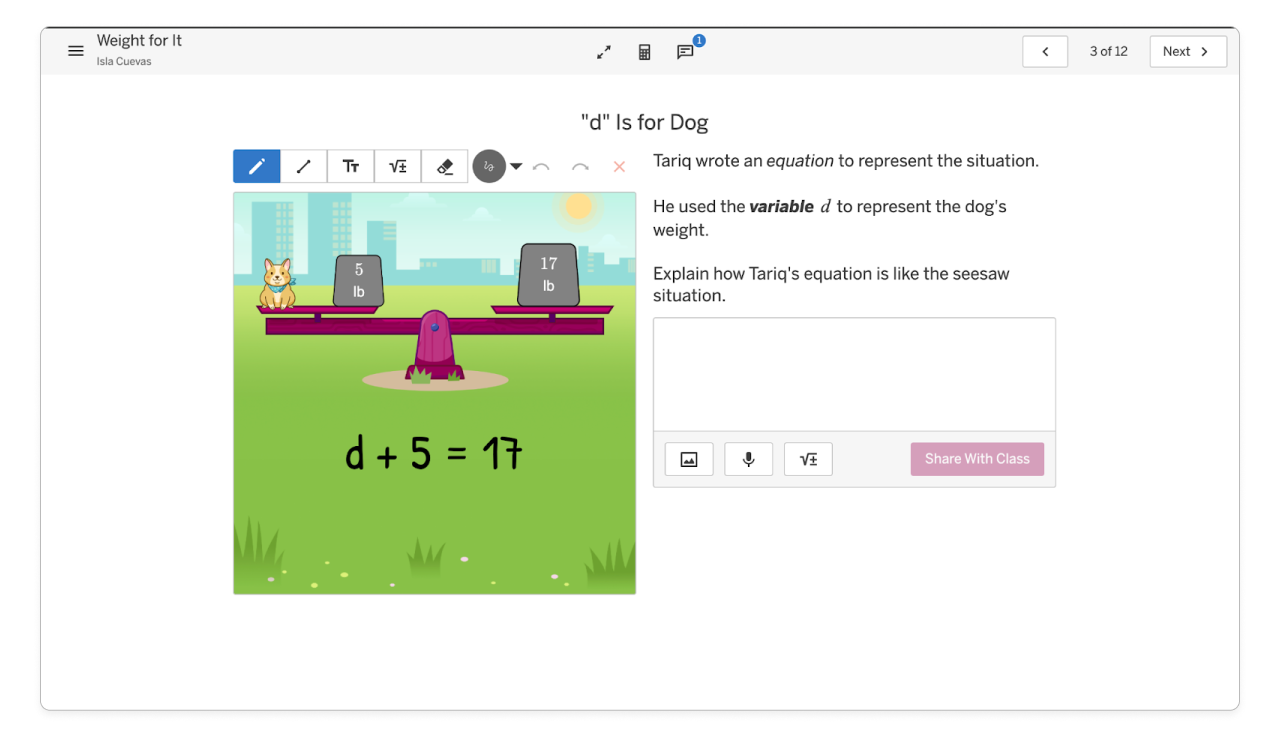Open the hamburger navigation menu
Screen dimensions: 1280x735
(76, 51)
